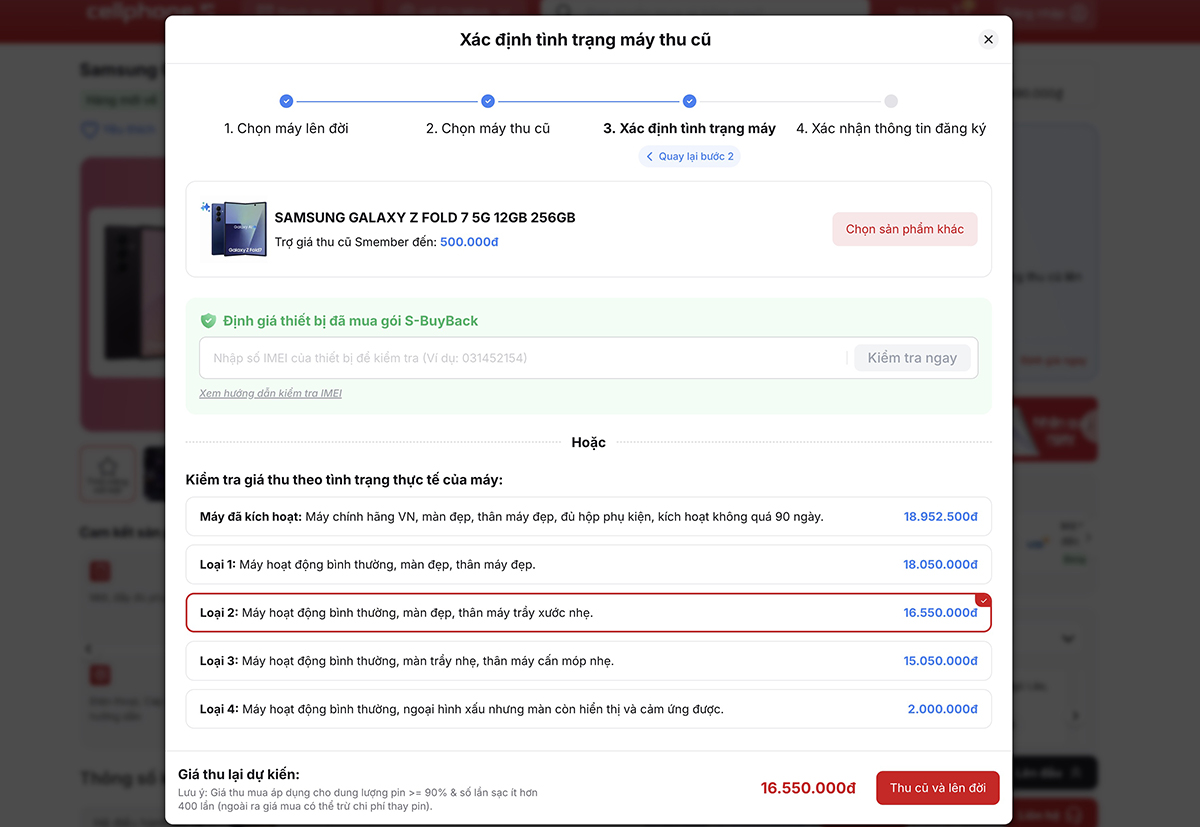Choose 'Loại 3' condition option
The image size is (1200, 827).
pyautogui.click(x=588, y=661)
